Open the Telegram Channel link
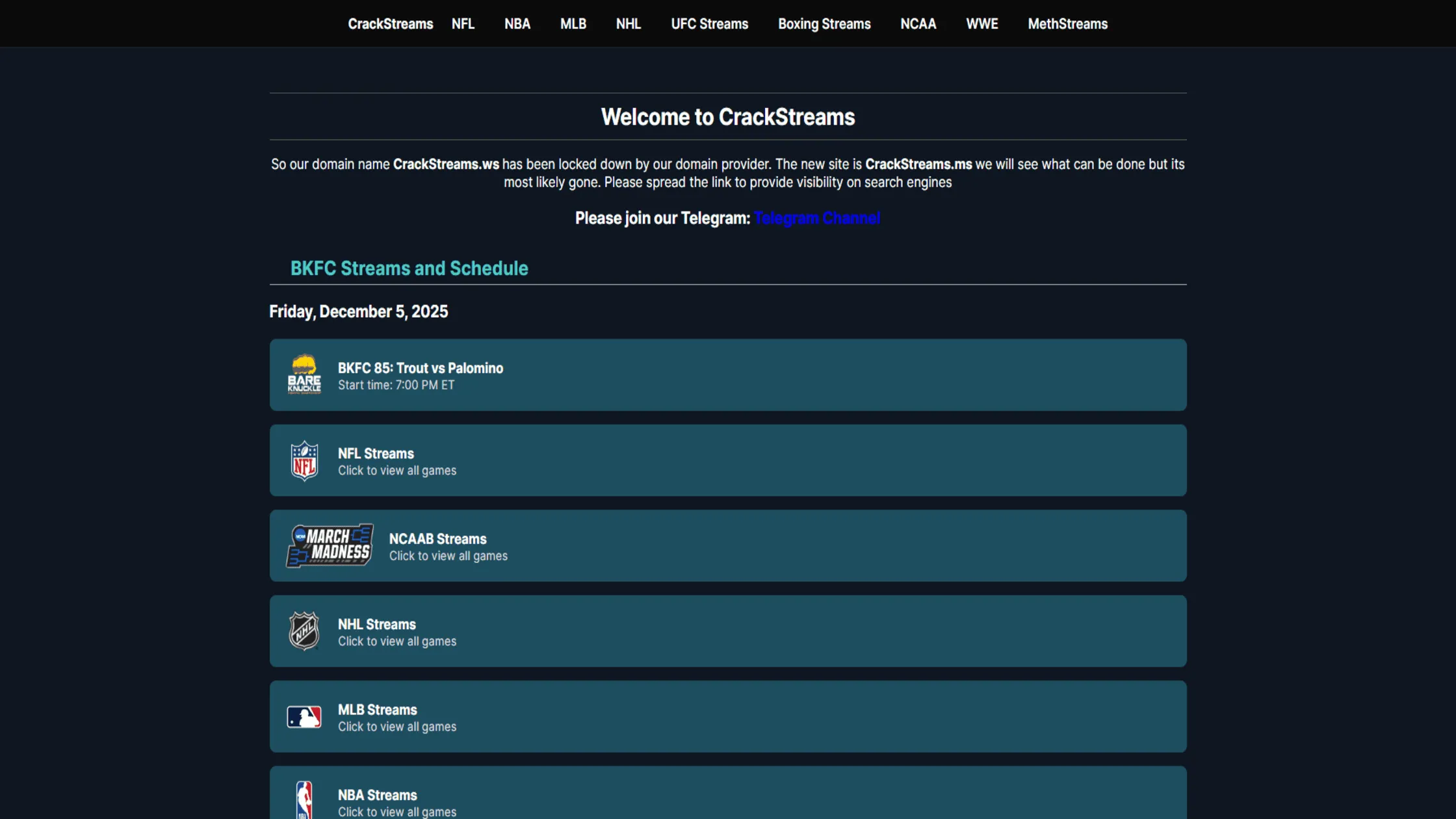1456x819 pixels. click(816, 218)
